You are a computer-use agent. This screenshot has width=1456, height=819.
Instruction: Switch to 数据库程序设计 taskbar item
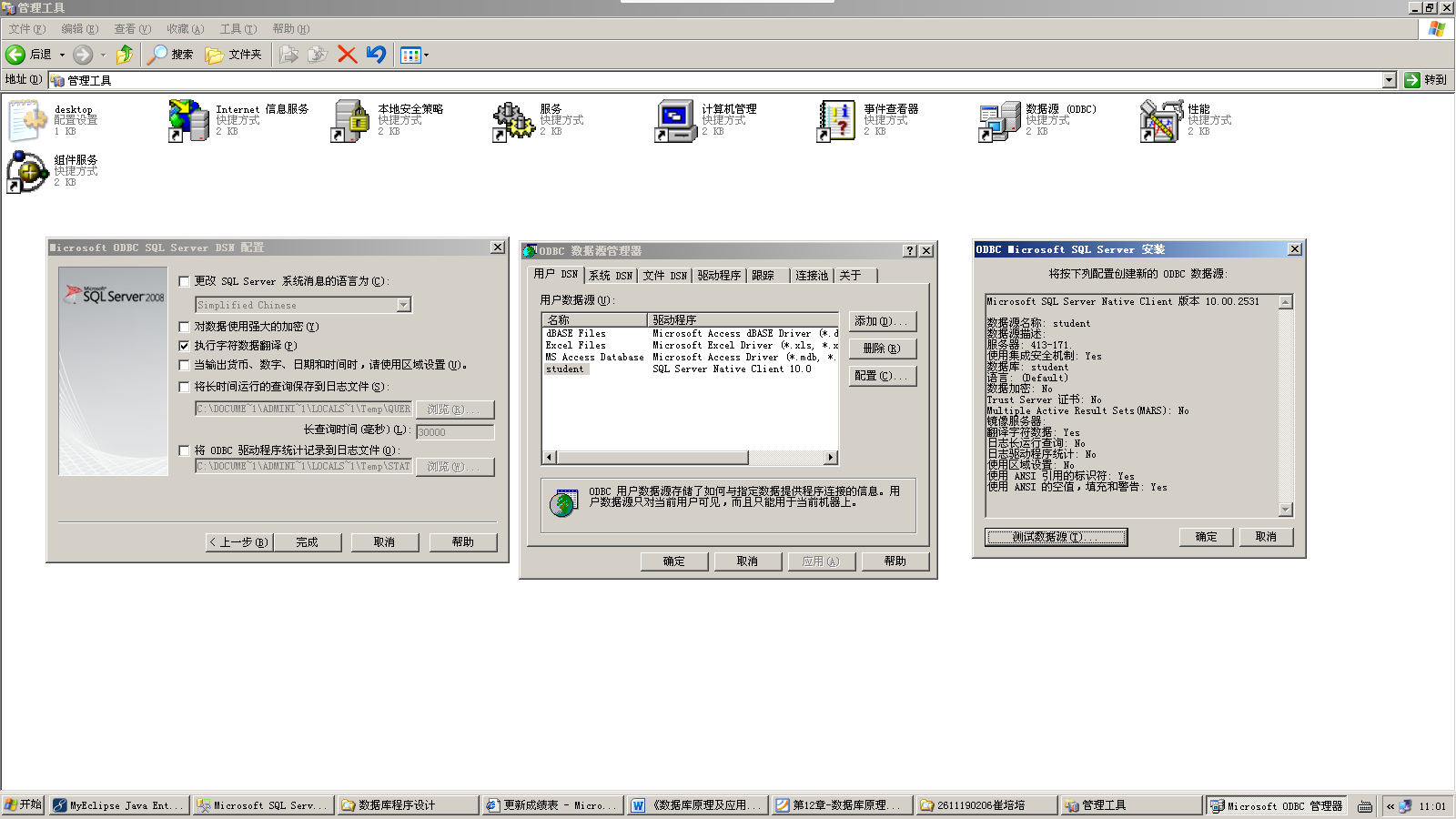click(407, 805)
